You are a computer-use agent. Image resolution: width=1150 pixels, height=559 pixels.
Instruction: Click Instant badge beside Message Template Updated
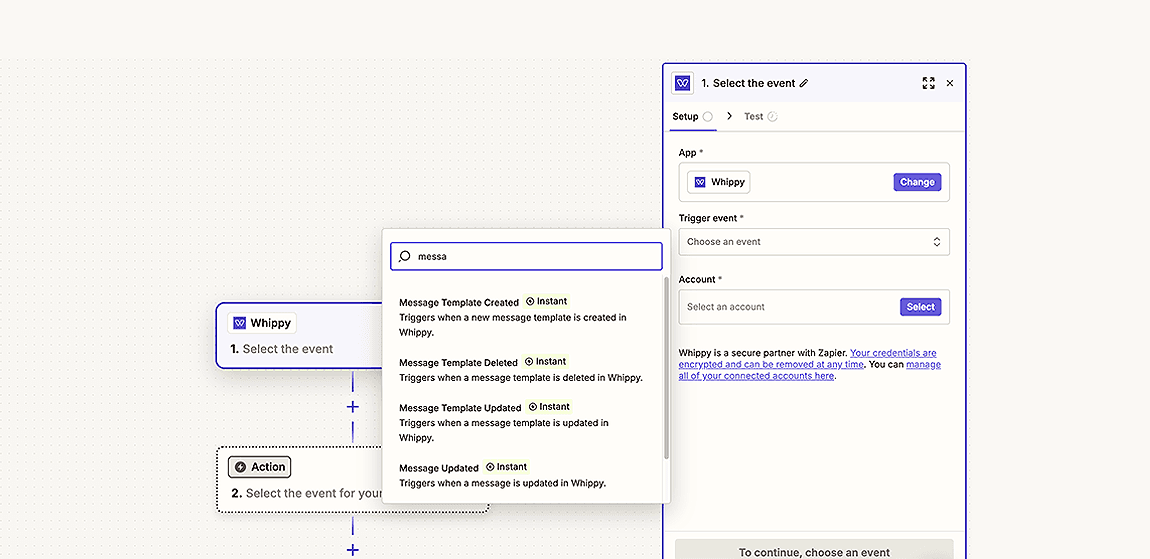coord(549,406)
